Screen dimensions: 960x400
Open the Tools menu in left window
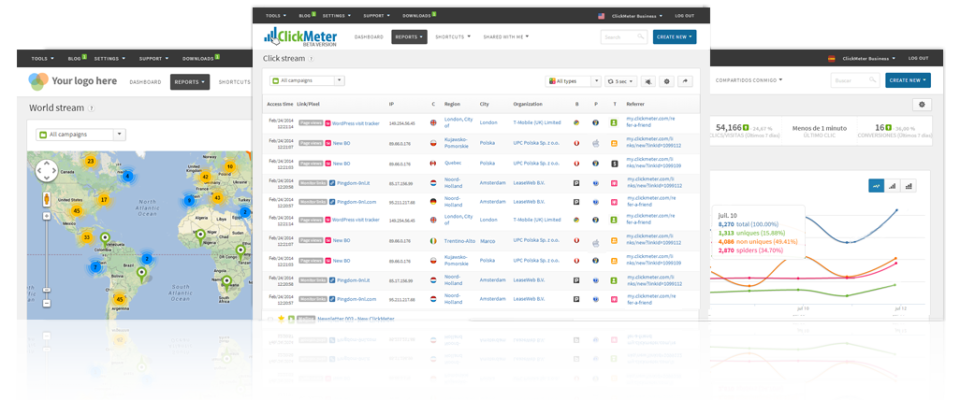(x=43, y=59)
